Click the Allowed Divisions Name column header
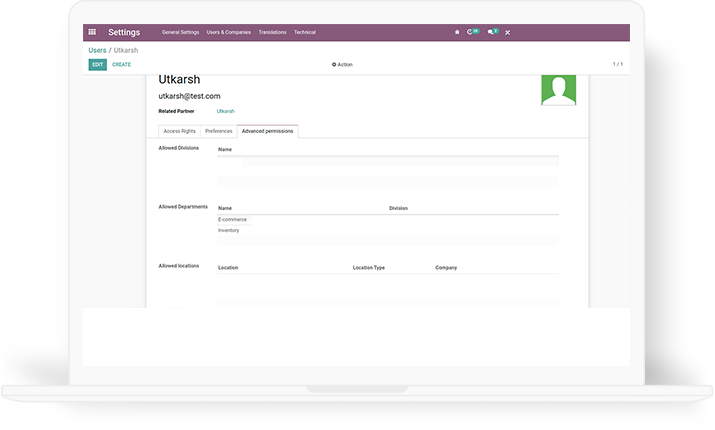Viewport: 715px width, 430px height. 225,150
